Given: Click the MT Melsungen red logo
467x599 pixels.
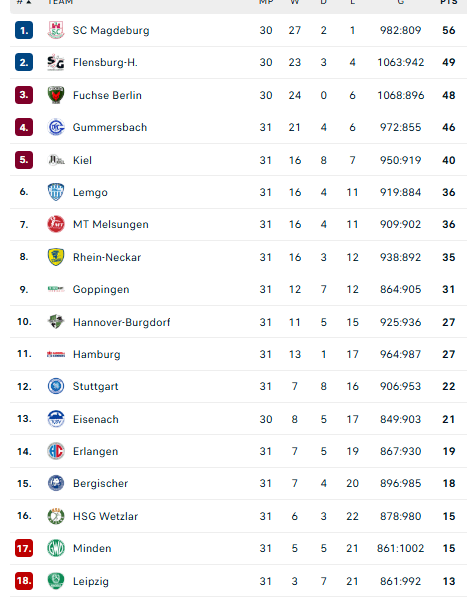Looking at the screenshot, I should 56,224.
